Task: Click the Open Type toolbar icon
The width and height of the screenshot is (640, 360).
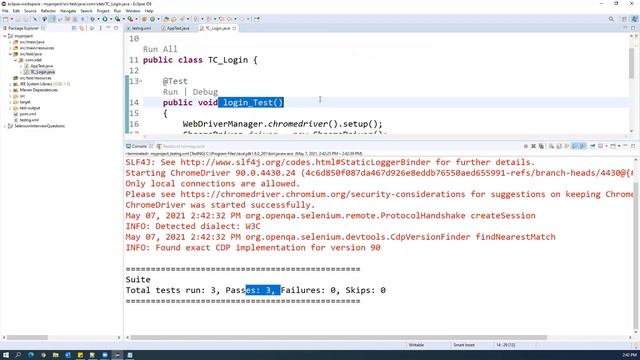Action: click(166, 19)
